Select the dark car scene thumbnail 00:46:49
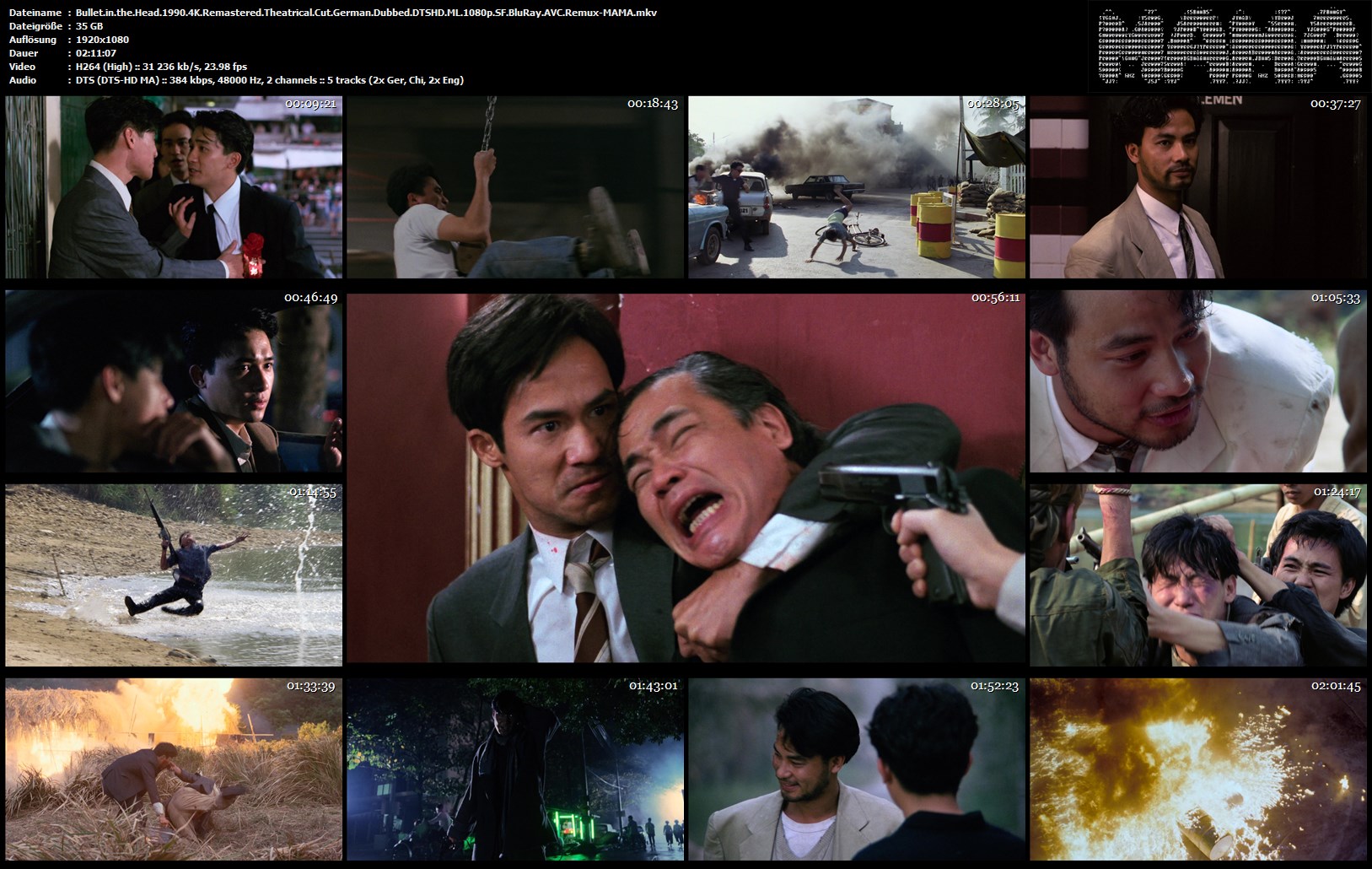This screenshot has width=1372, height=869. click(174, 381)
